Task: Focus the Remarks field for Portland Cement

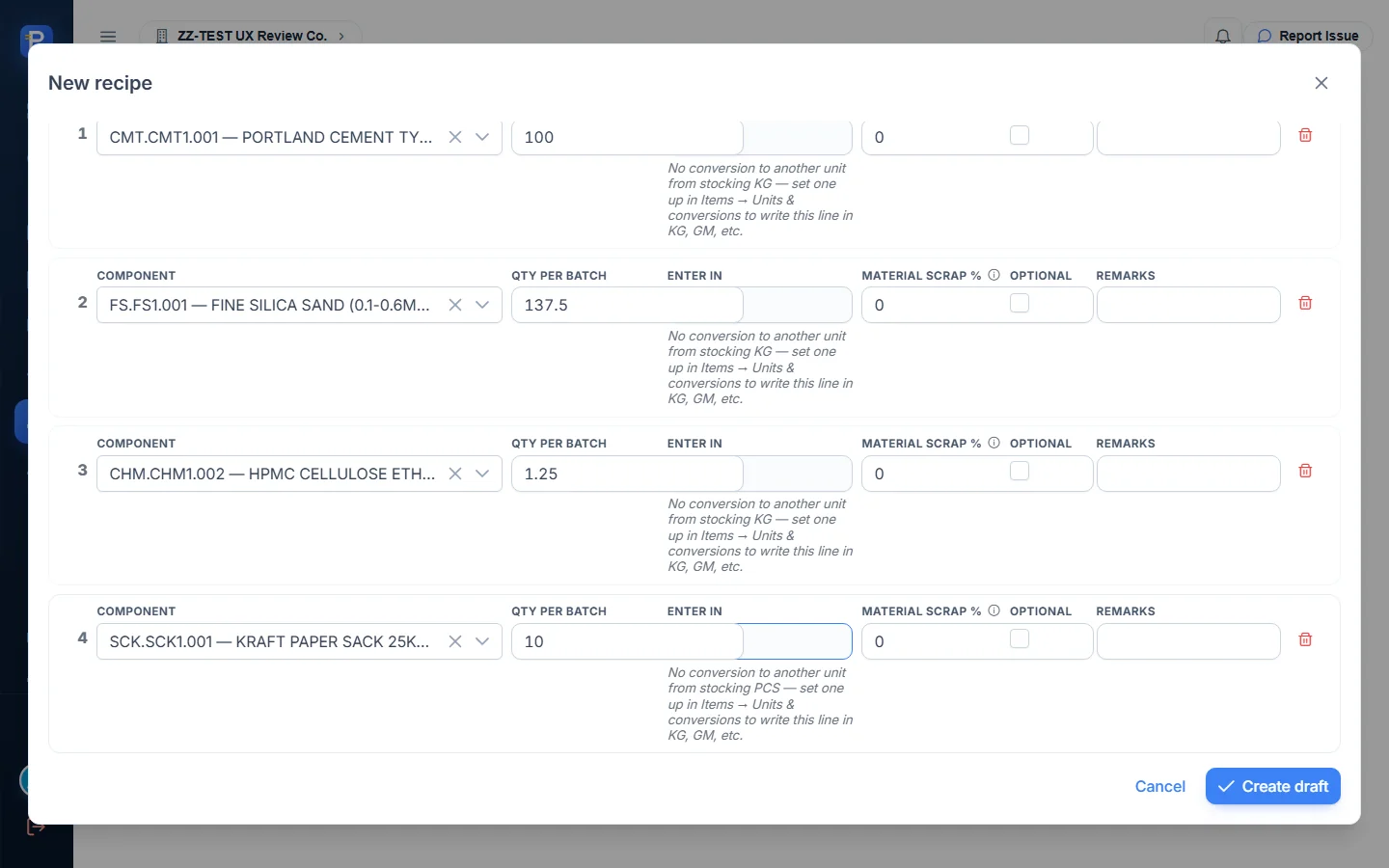Action: (1188, 137)
